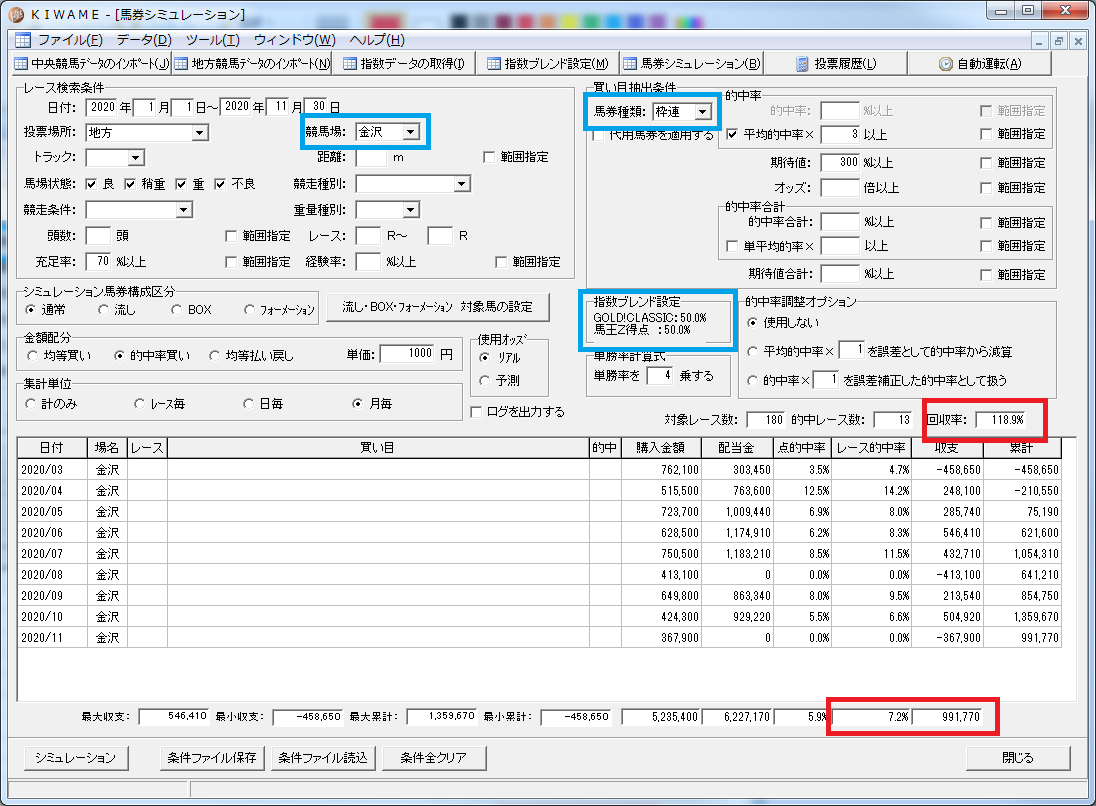Click 流し・BOX・フォーメーション 対象馬の設定 button
This screenshot has width=1096, height=806.
coord(438,307)
